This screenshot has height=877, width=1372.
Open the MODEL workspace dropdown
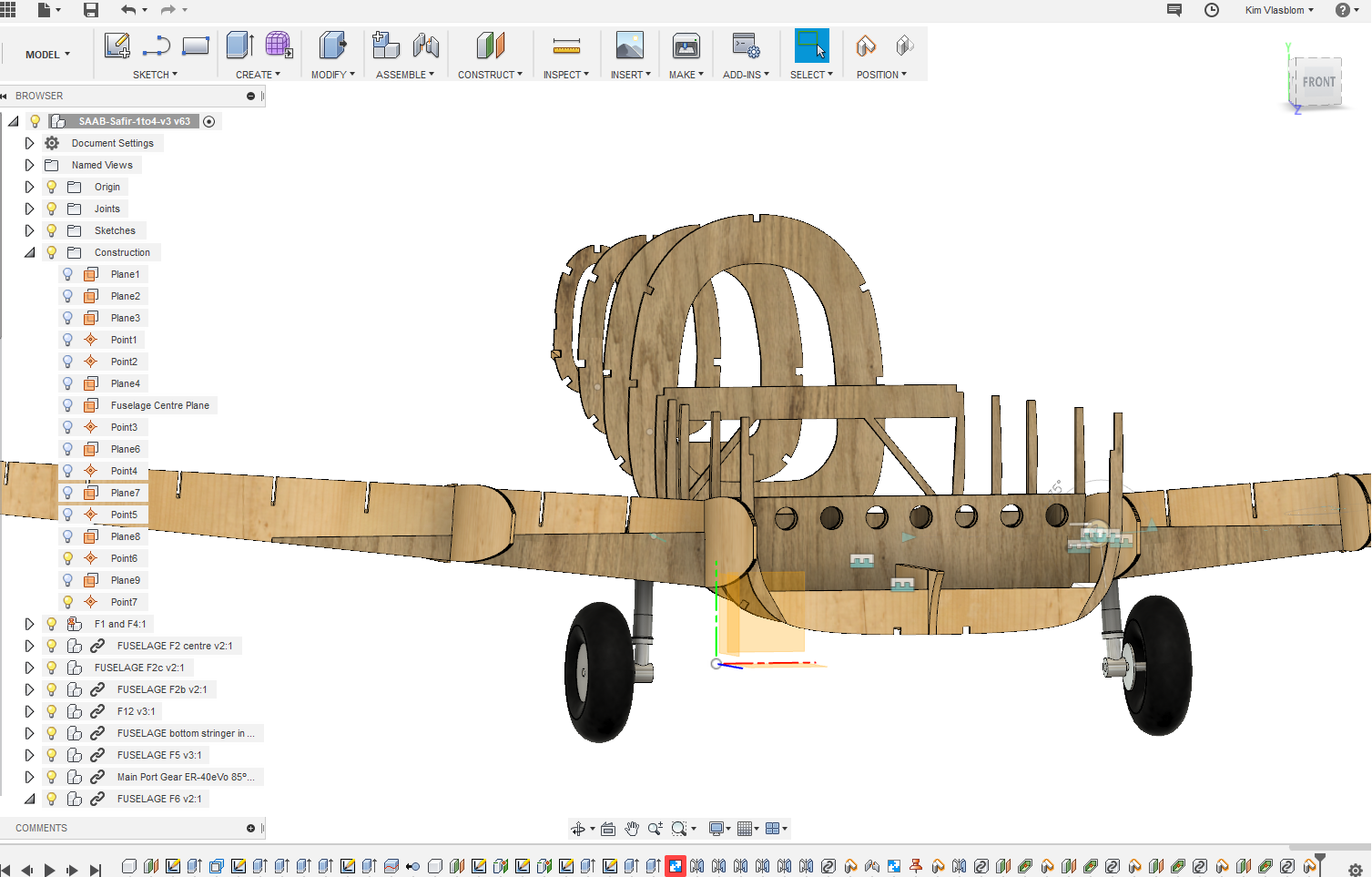[x=47, y=55]
